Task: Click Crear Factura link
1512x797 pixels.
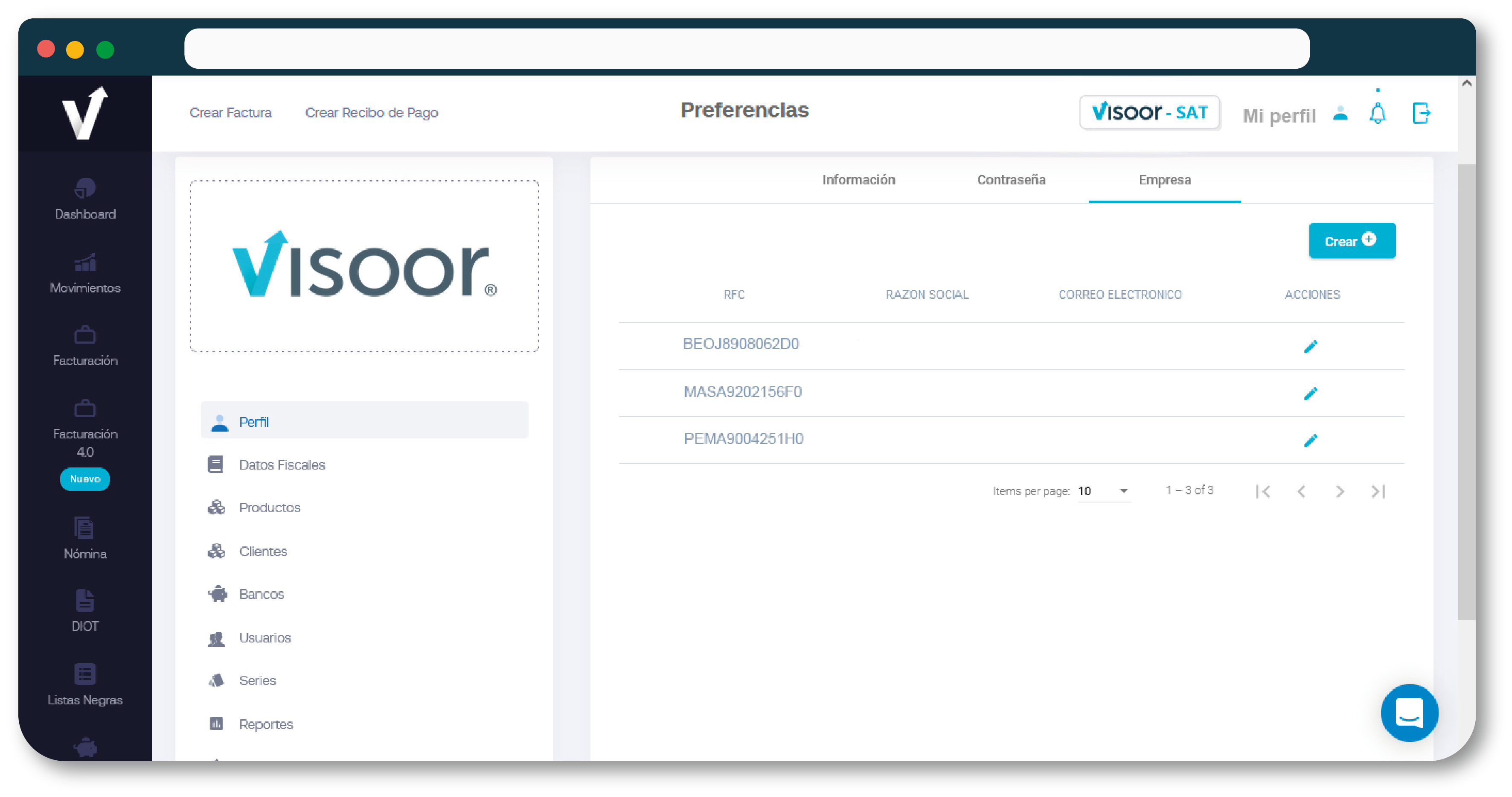Action: [x=230, y=112]
